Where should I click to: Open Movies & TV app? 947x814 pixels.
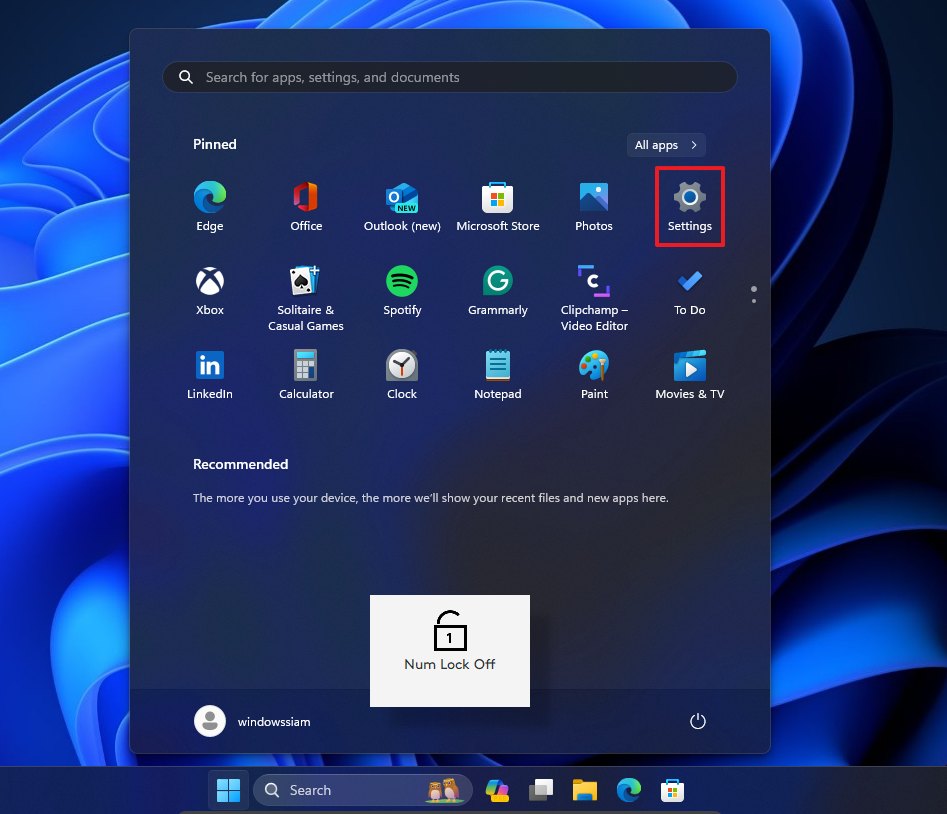[x=690, y=375]
